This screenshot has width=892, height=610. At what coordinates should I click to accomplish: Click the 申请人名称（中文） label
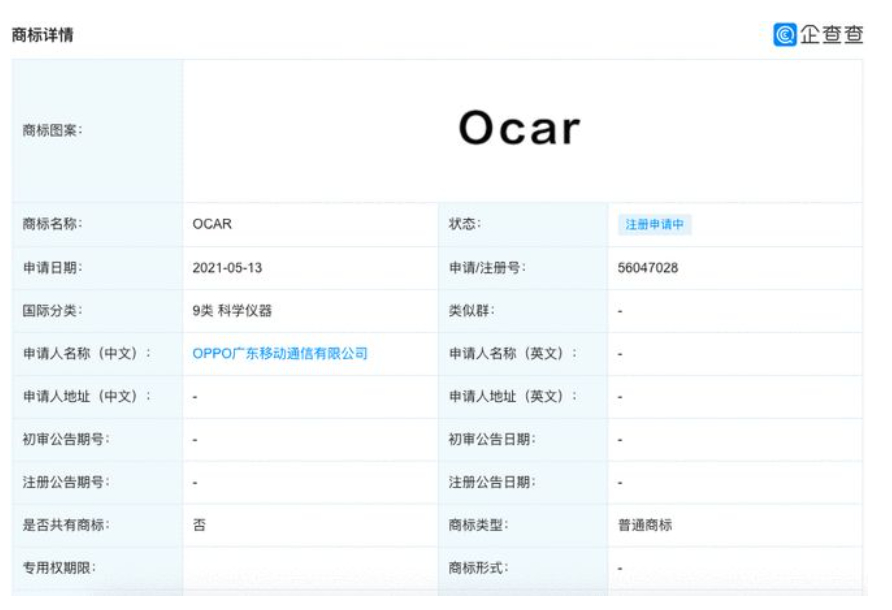[x=87, y=353]
